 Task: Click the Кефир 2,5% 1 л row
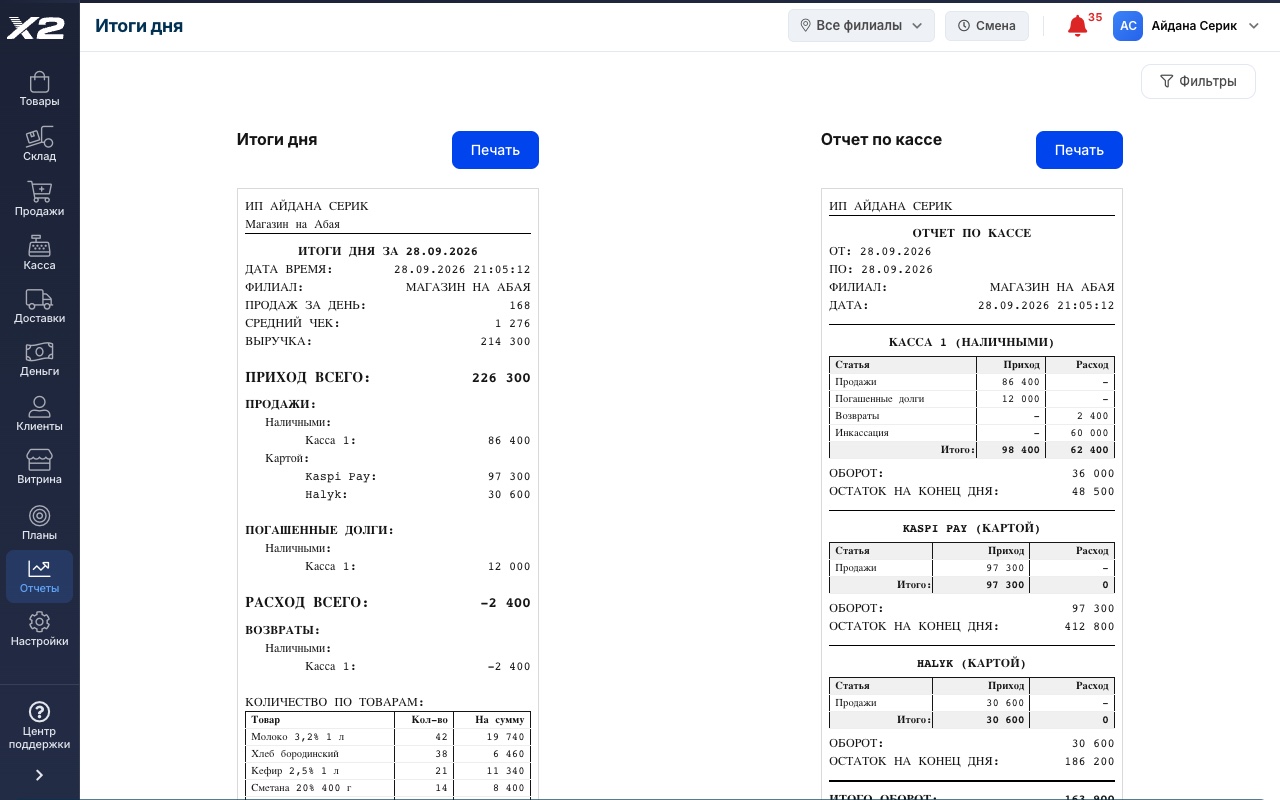click(x=388, y=771)
